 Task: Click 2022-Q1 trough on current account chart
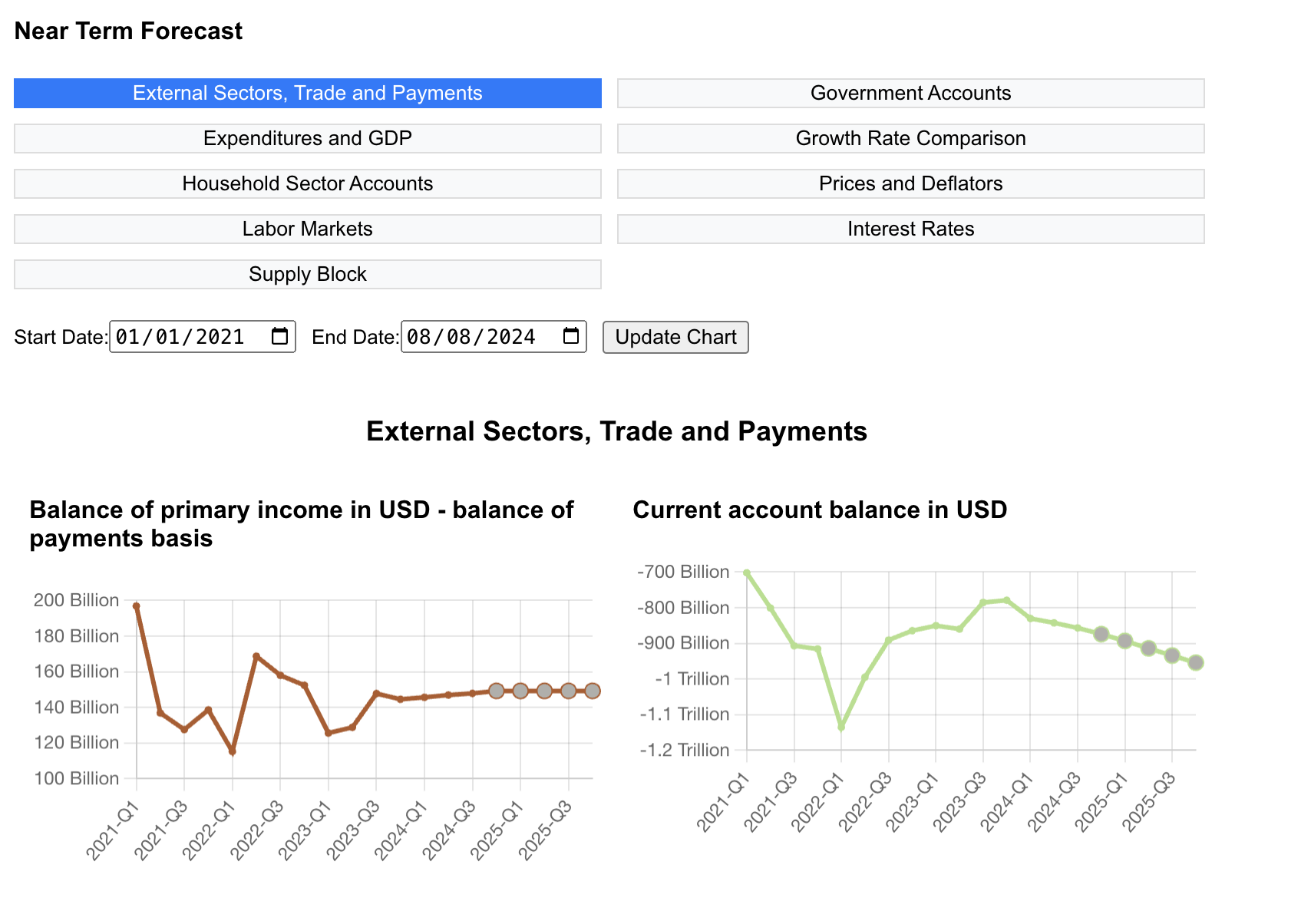click(x=841, y=727)
